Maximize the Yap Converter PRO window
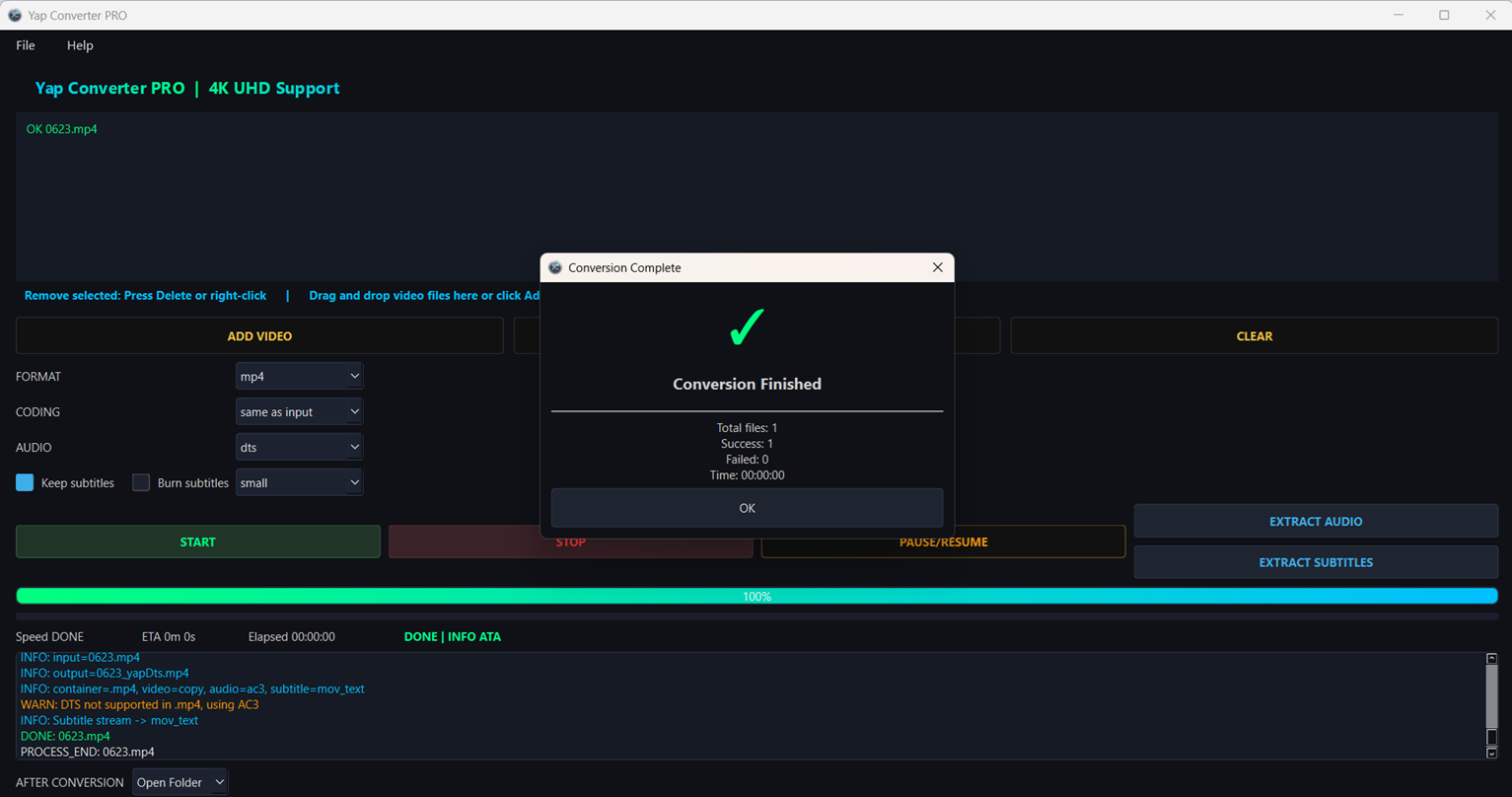 click(1444, 15)
